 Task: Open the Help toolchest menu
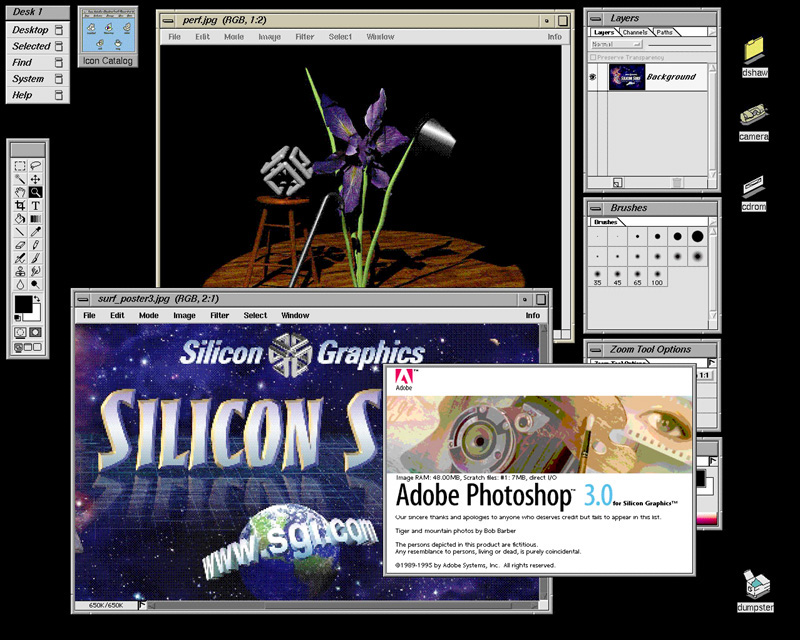pyautogui.click(x=37, y=95)
